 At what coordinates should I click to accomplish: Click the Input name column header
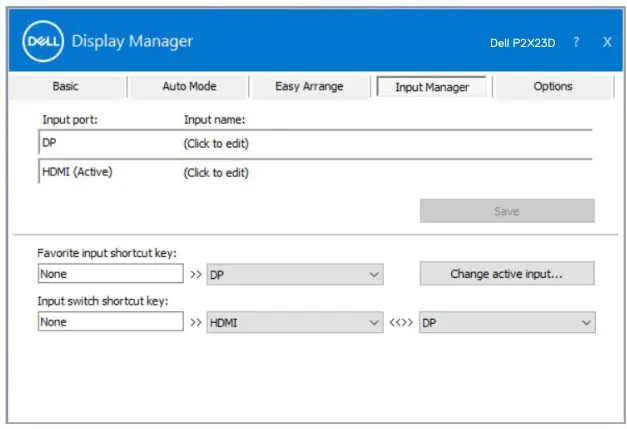[x=215, y=120]
